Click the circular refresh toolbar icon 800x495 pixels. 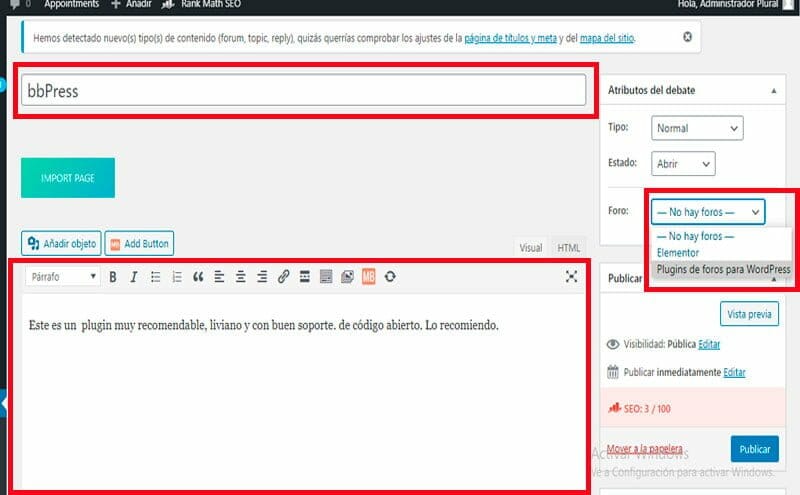[x=390, y=277]
